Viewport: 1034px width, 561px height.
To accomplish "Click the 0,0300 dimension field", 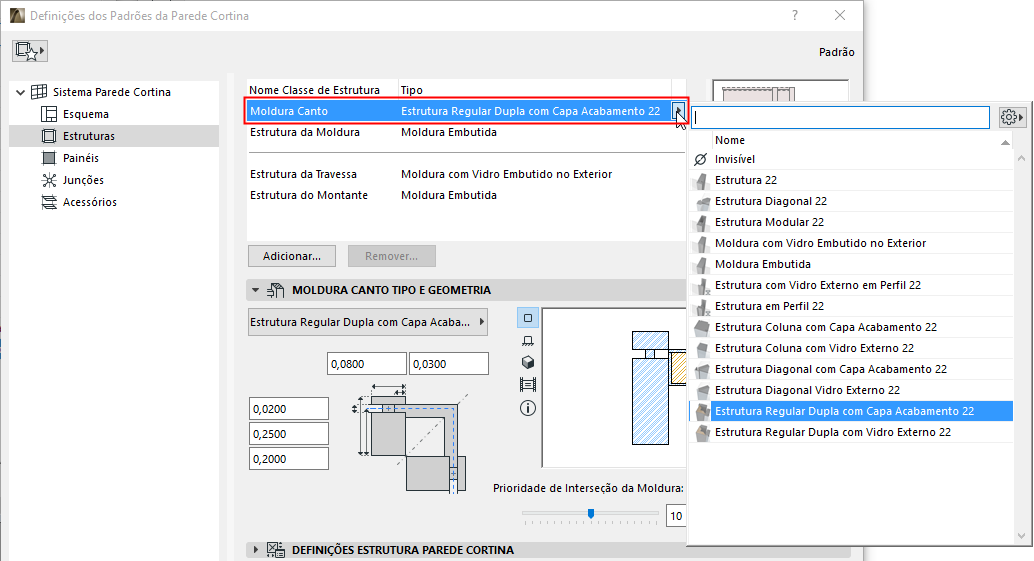I will pyautogui.click(x=449, y=364).
